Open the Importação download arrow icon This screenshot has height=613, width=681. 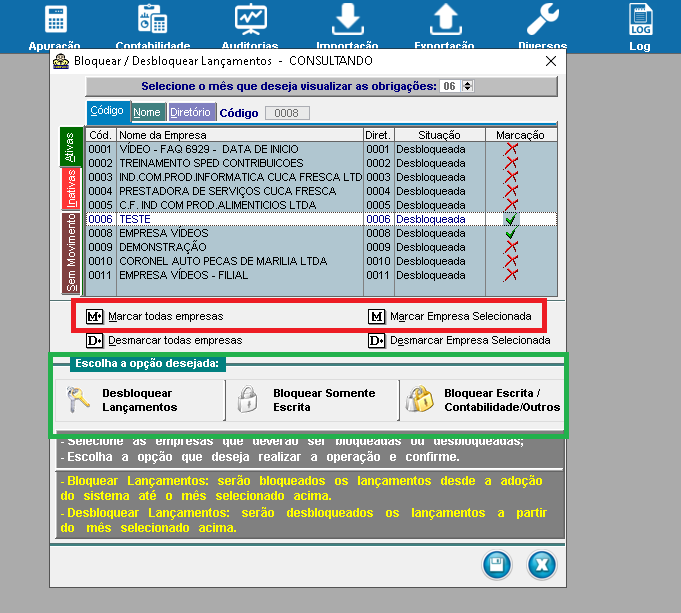[347, 19]
